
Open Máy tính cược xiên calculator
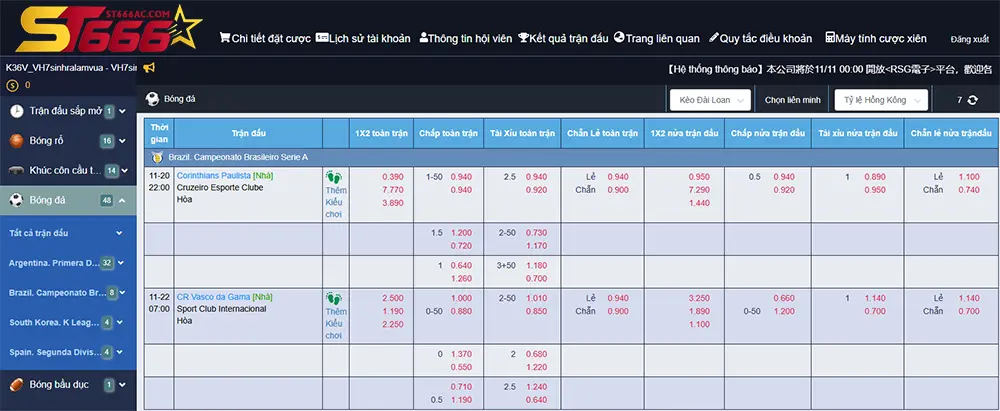pos(876,38)
